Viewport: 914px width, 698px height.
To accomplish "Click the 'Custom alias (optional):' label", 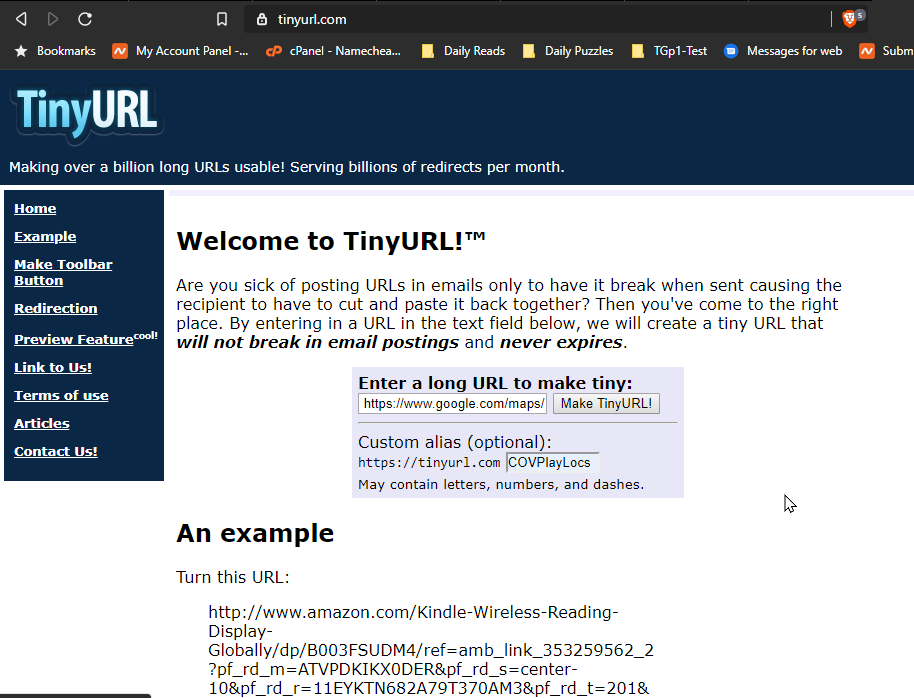I will click(455, 442).
